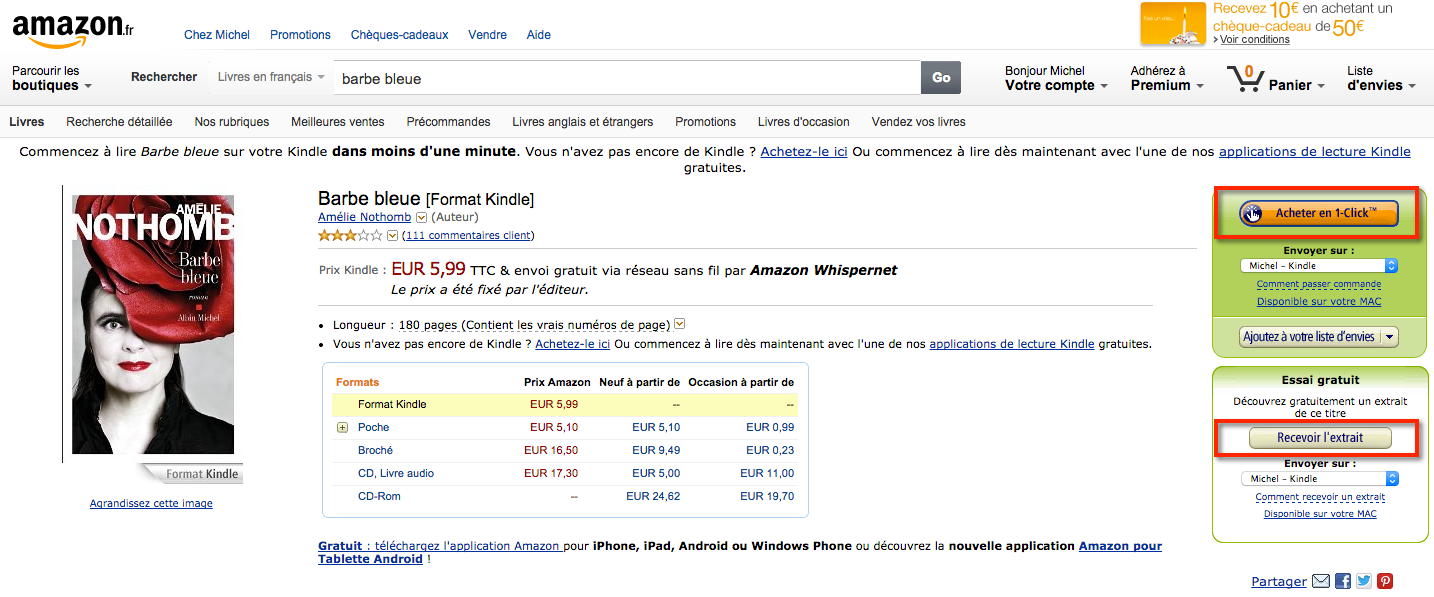Screen dimensions: 1434x597
Task: Buy with Acheter en 1-Click button
Action: point(1319,213)
